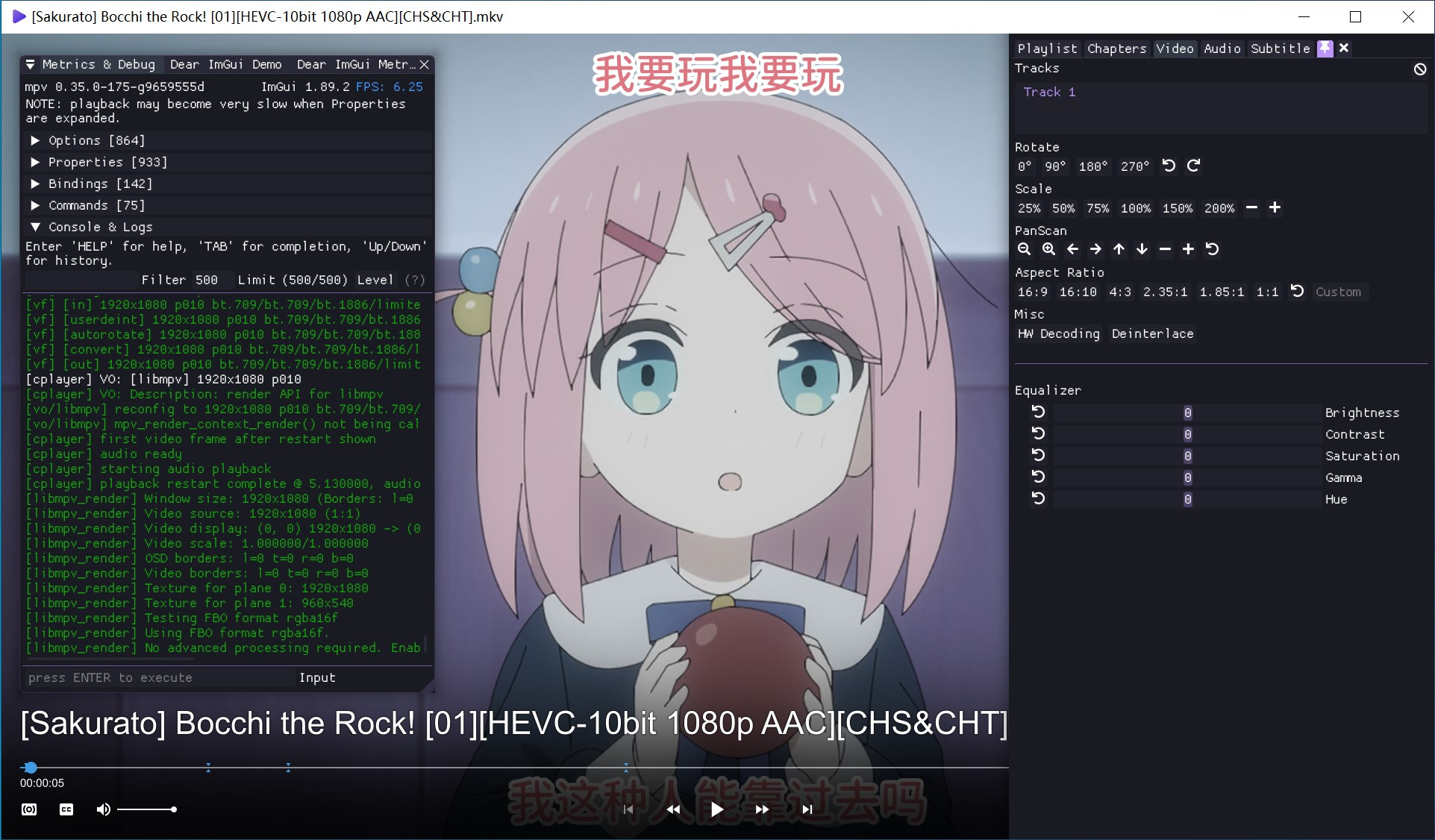Viewport: 1435px width, 840px height.
Task: Reset aspect ratio with the reset icon
Action: pyautogui.click(x=1297, y=291)
